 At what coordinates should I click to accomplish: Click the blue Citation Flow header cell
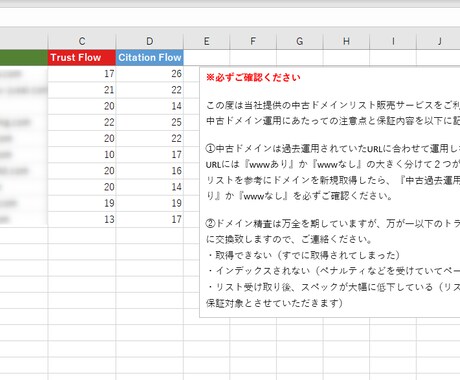[150, 57]
